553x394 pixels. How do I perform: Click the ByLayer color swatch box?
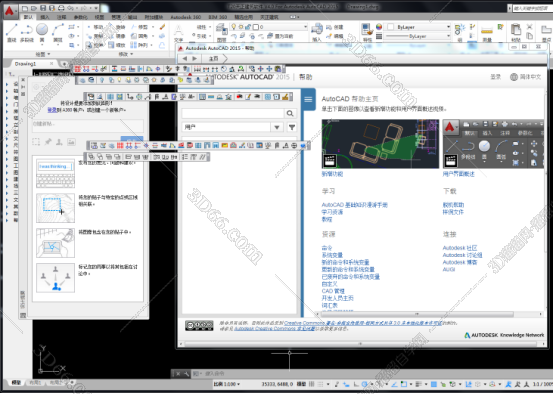(391, 27)
